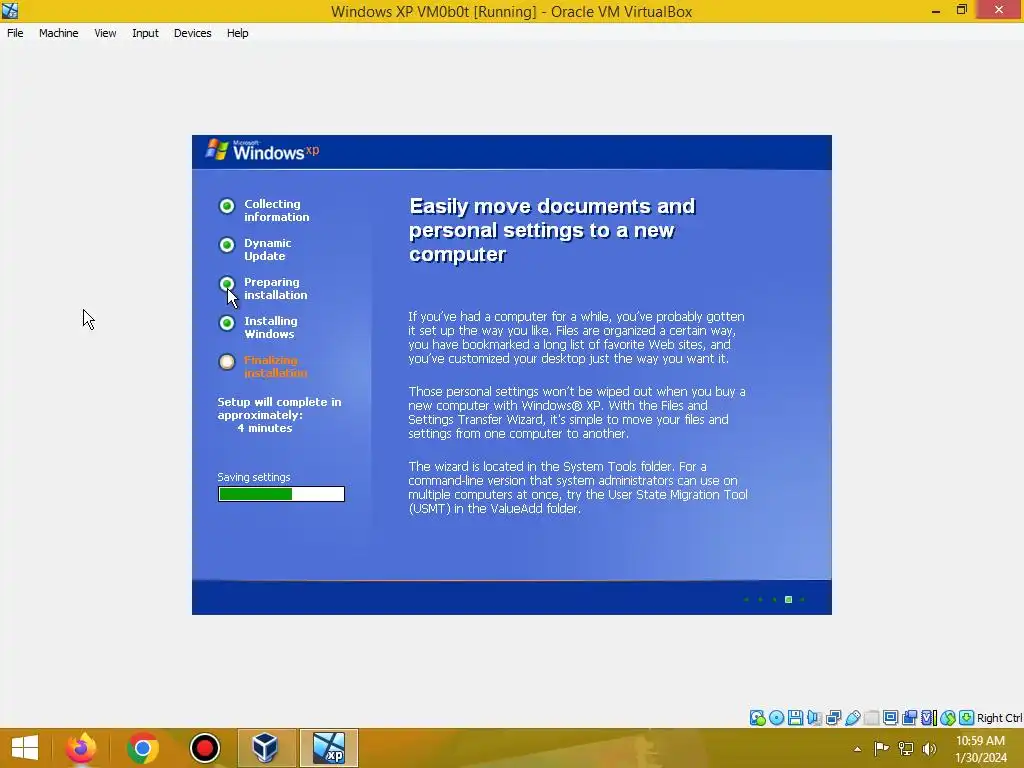
Task: Open the red screen recorder taskbar app
Action: 204,748
